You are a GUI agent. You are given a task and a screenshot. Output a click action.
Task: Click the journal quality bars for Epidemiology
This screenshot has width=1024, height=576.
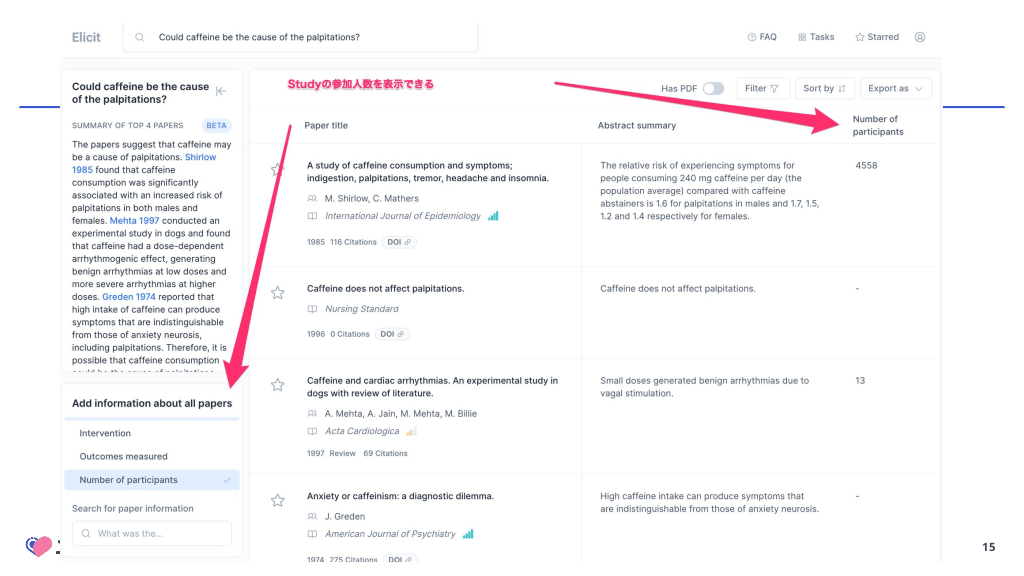click(x=493, y=216)
